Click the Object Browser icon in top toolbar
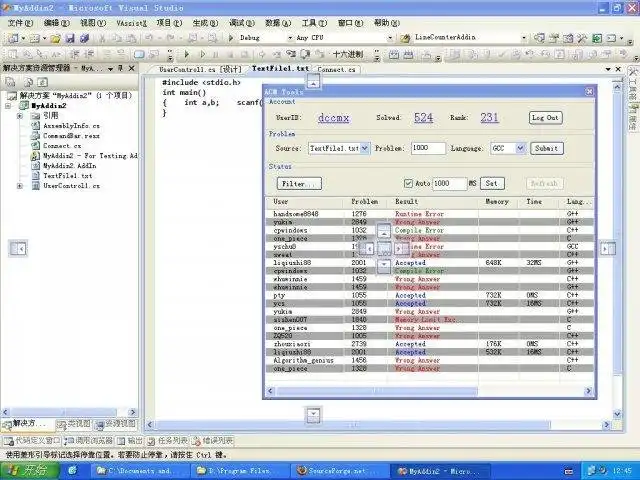The width and height of the screenshot is (640, 480). 568,38
